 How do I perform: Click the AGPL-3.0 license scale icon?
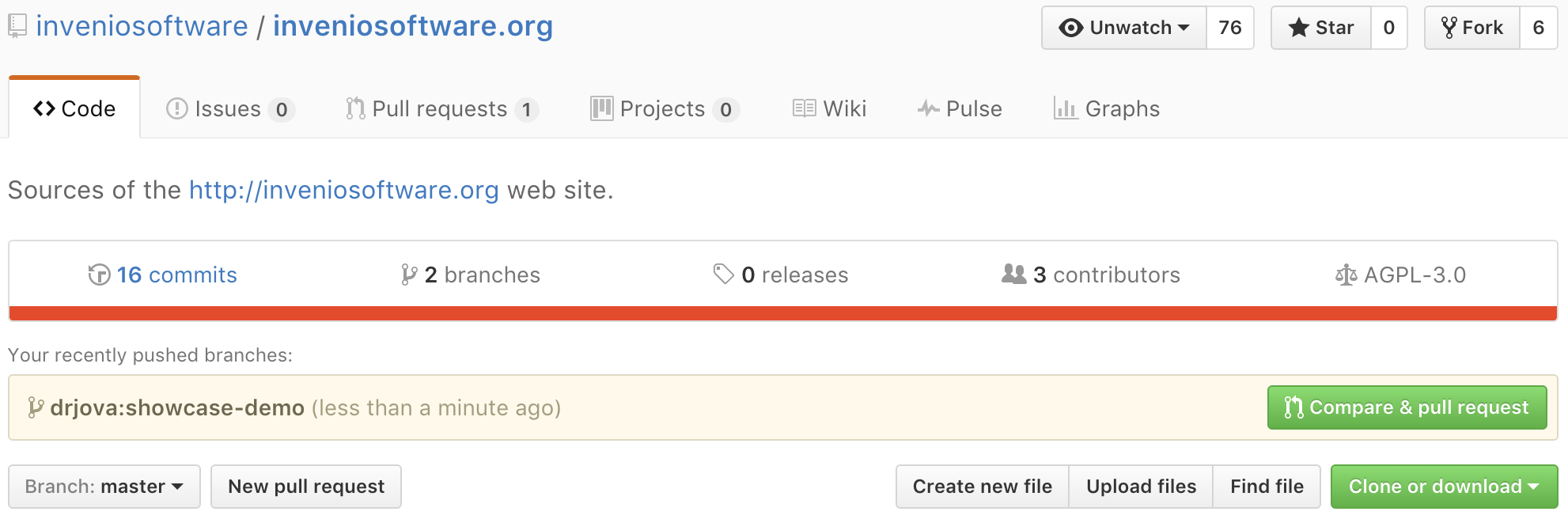1346,275
